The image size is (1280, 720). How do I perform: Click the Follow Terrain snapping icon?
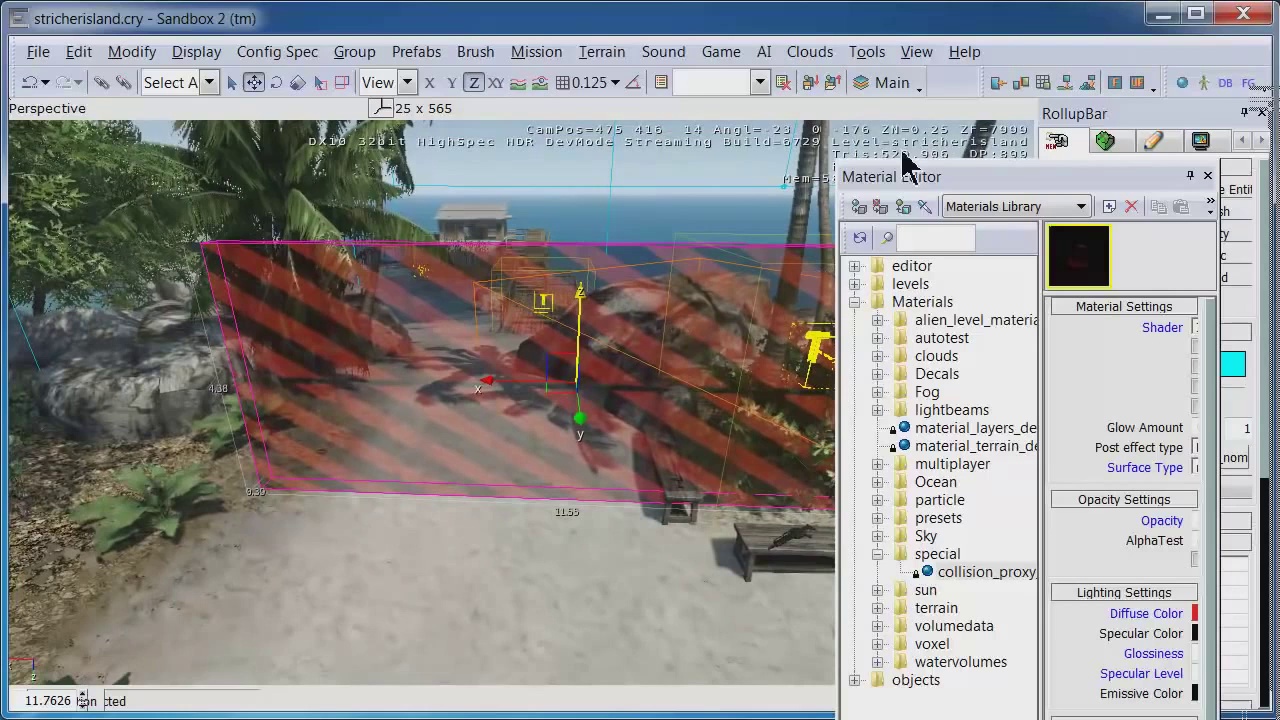[x=518, y=83]
